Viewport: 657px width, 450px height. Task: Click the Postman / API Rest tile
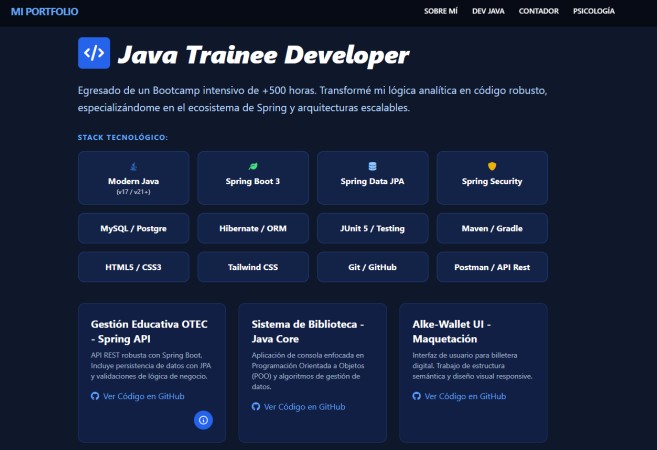point(492,267)
